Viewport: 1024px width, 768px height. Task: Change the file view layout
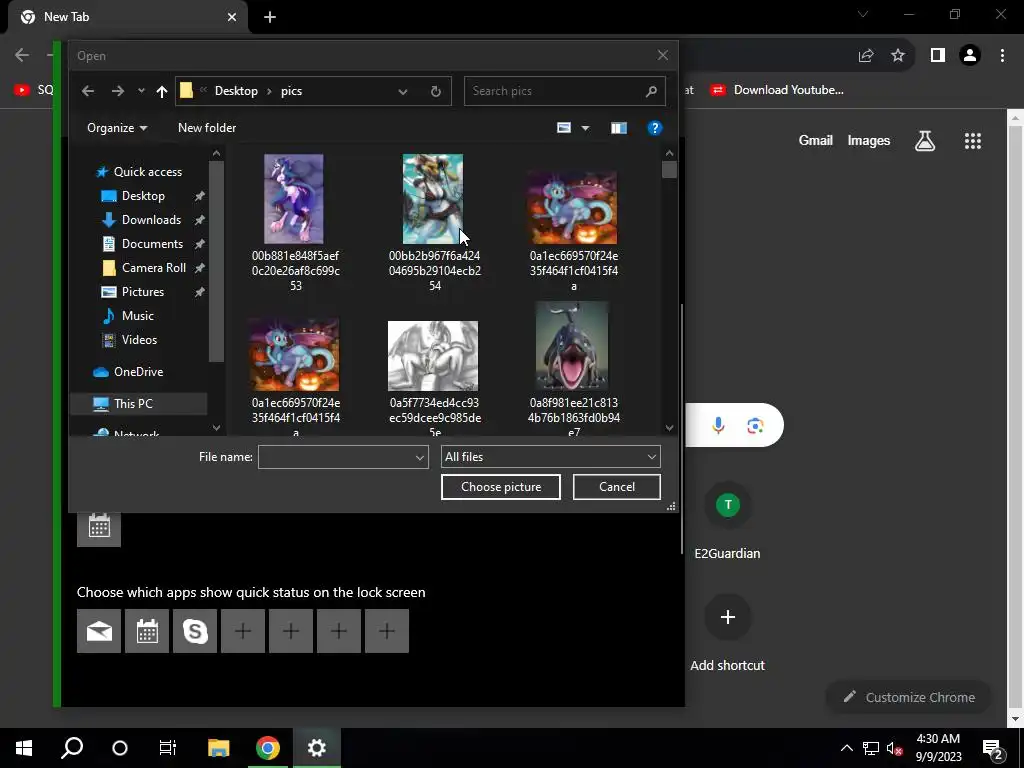pyautogui.click(x=564, y=128)
